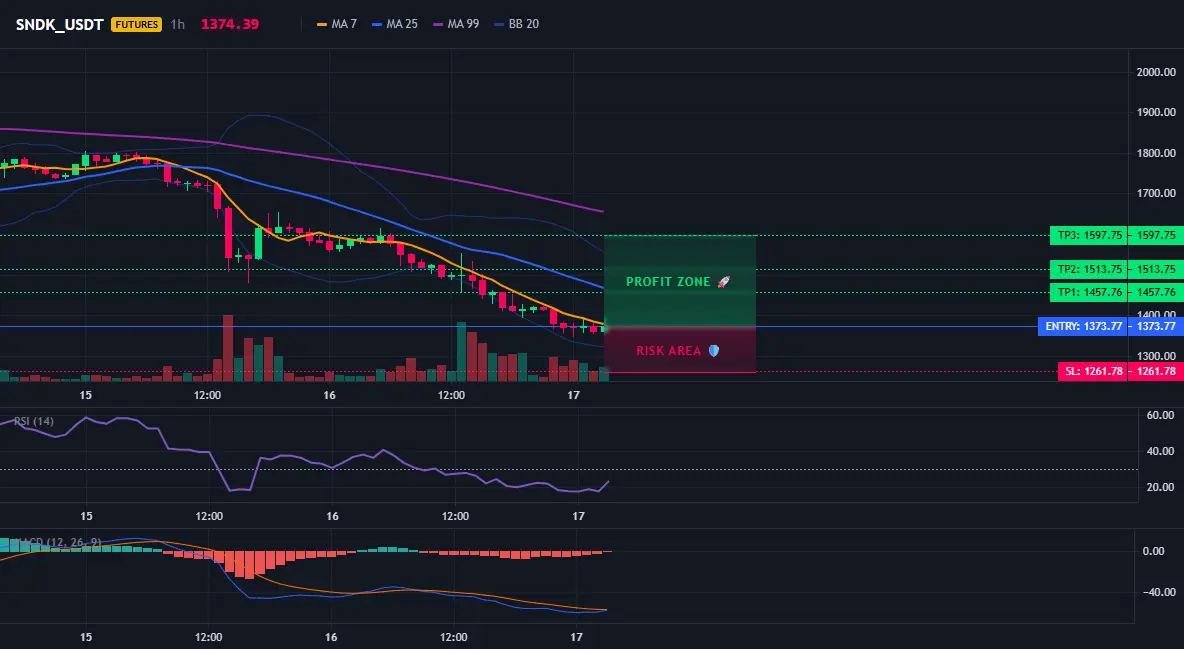Viewport: 1184px width, 649px height.
Task: Click the 1373.77 price axis tag
Action: point(1156,326)
